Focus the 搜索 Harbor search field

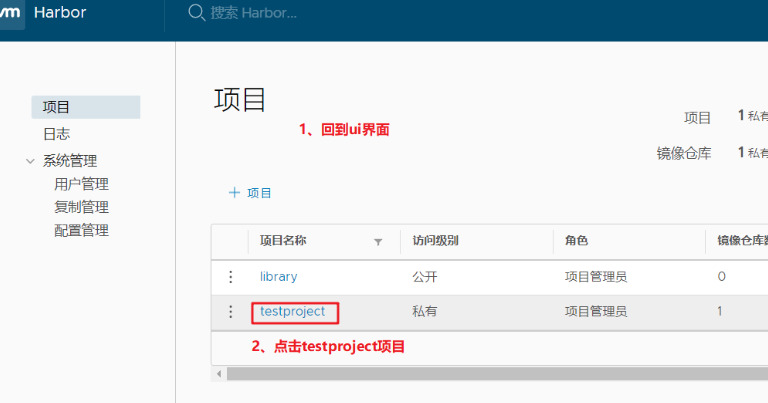point(253,13)
